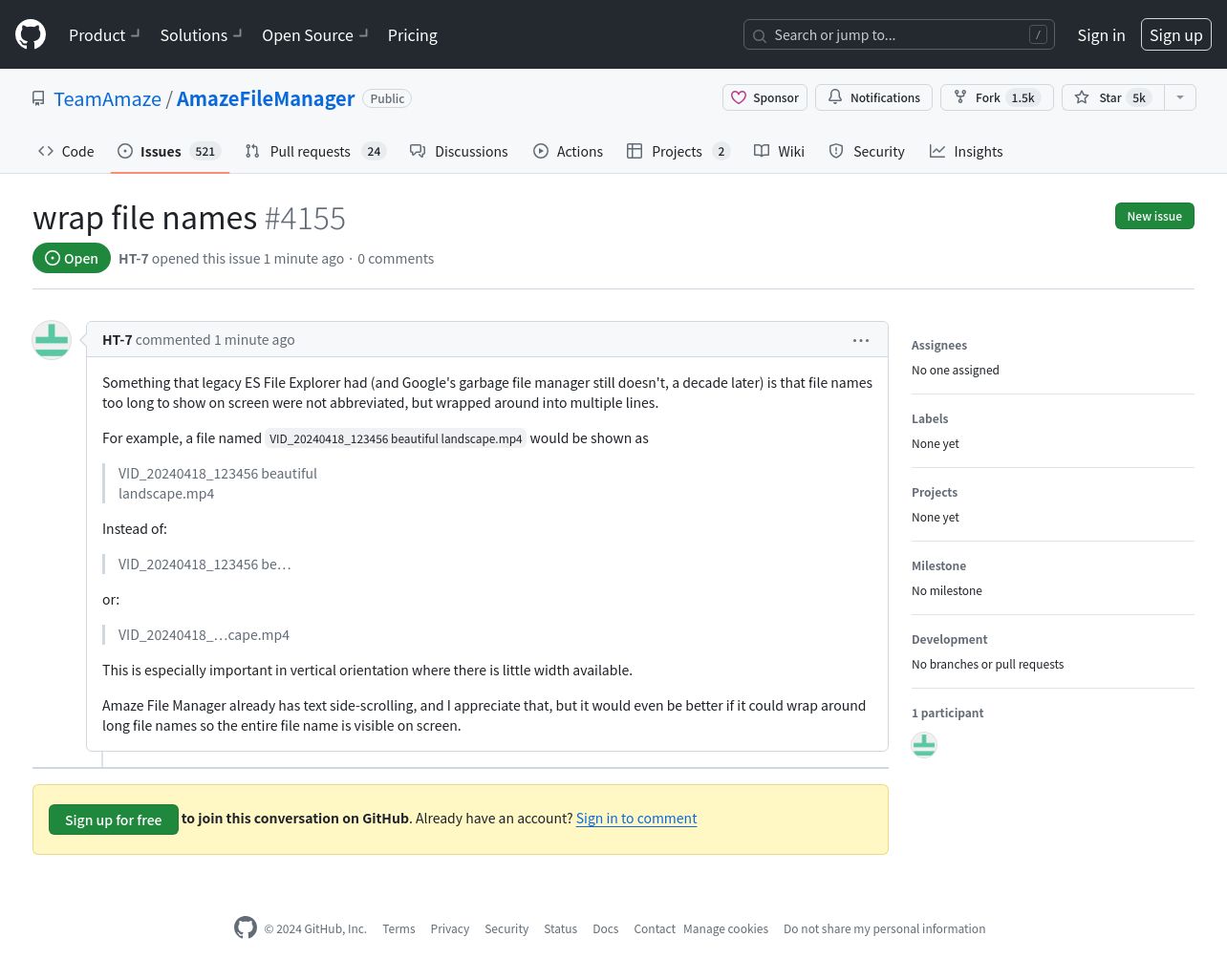The height and width of the screenshot is (980, 1227).
Task: Go to the Pricing page
Action: click(x=413, y=35)
